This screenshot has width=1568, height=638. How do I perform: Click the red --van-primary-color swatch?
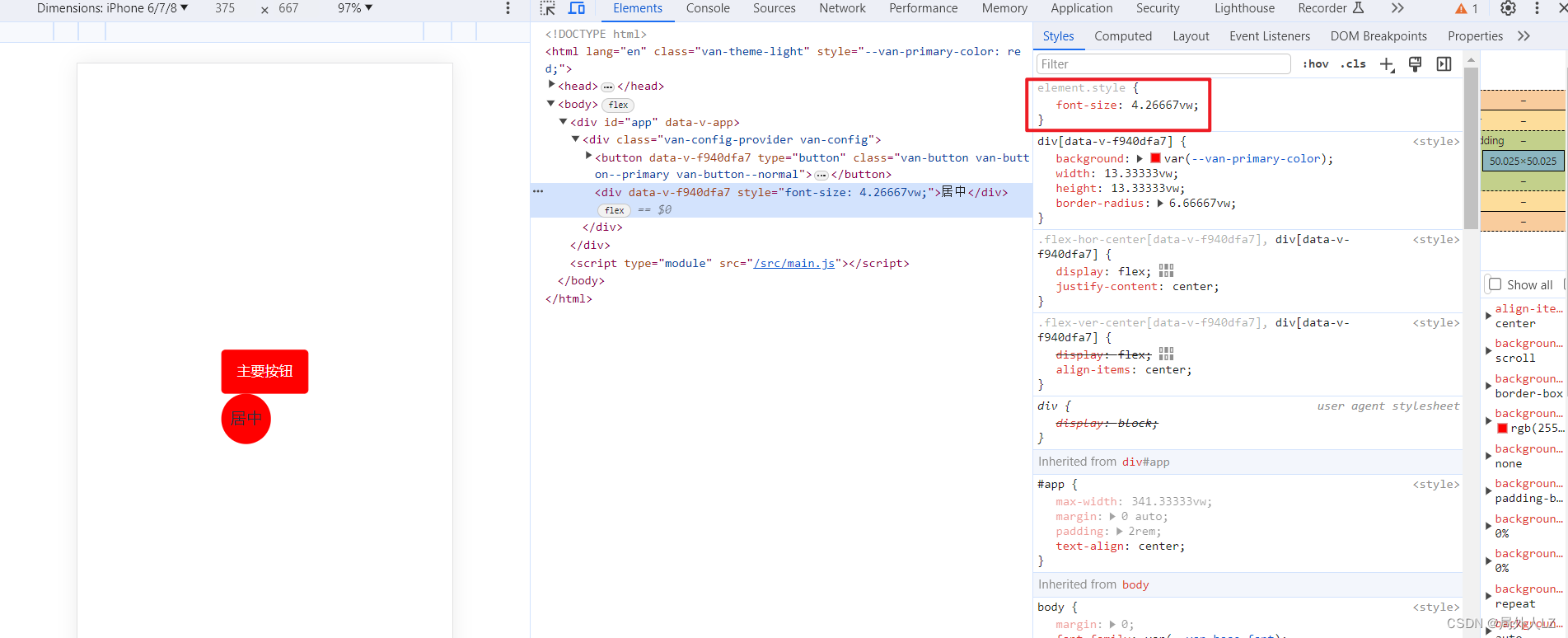pos(1155,158)
